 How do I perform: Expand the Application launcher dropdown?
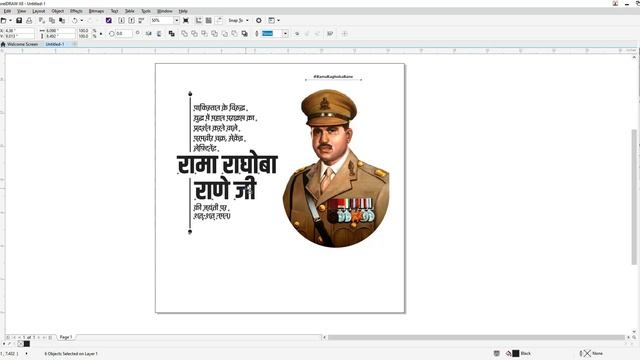(278, 20)
